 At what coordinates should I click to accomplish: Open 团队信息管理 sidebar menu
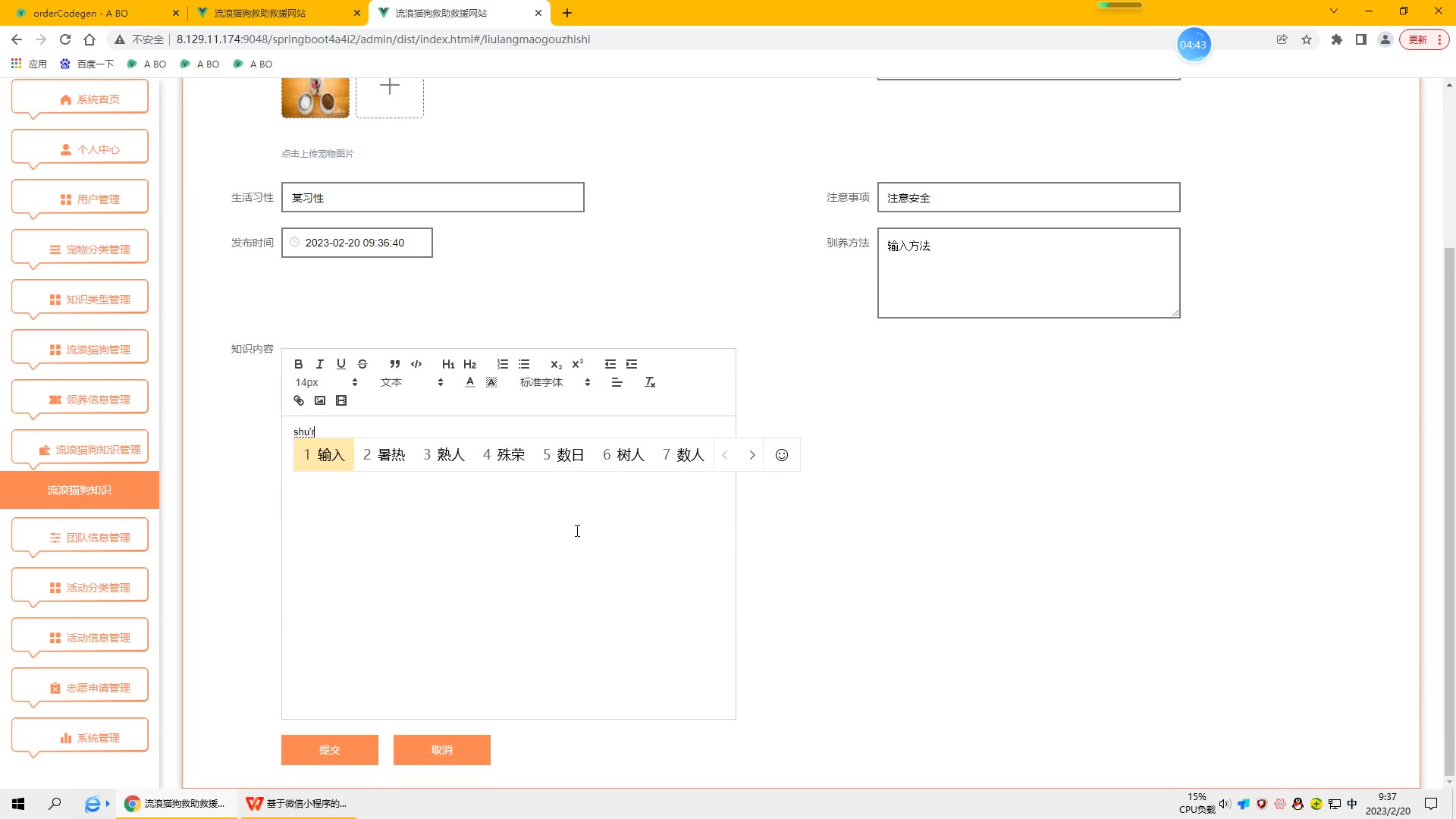coord(80,537)
